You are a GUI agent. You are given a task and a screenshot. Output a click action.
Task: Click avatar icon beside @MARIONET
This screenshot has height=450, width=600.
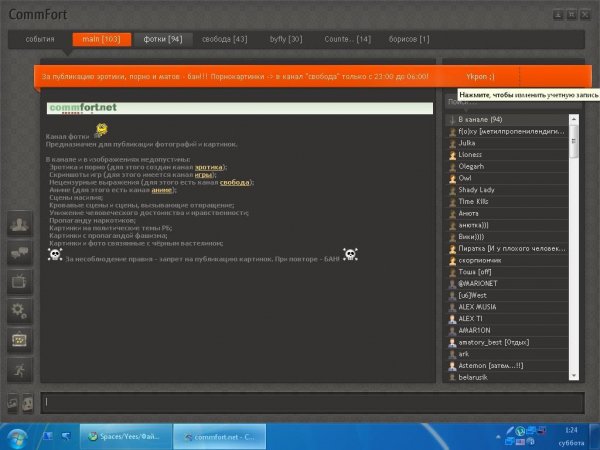[x=452, y=284]
